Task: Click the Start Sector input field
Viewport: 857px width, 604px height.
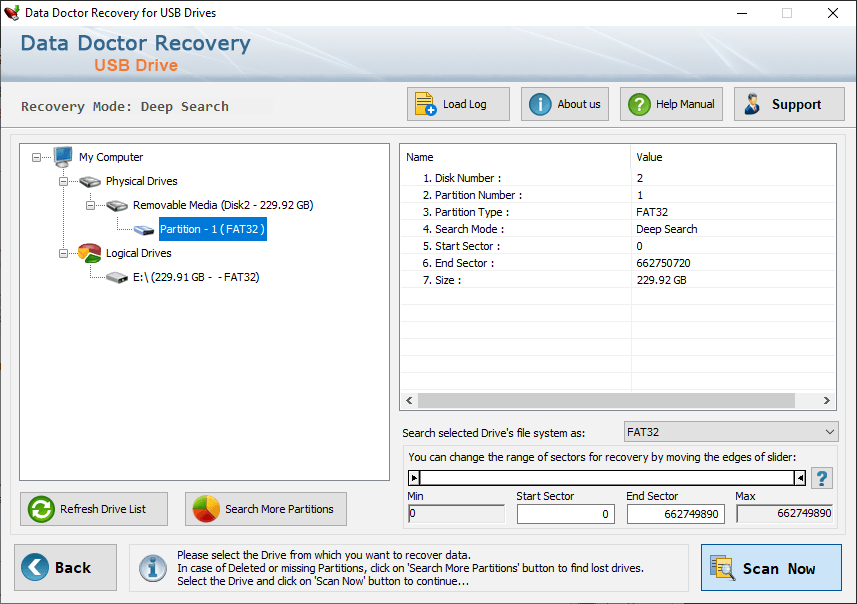Action: click(566, 514)
